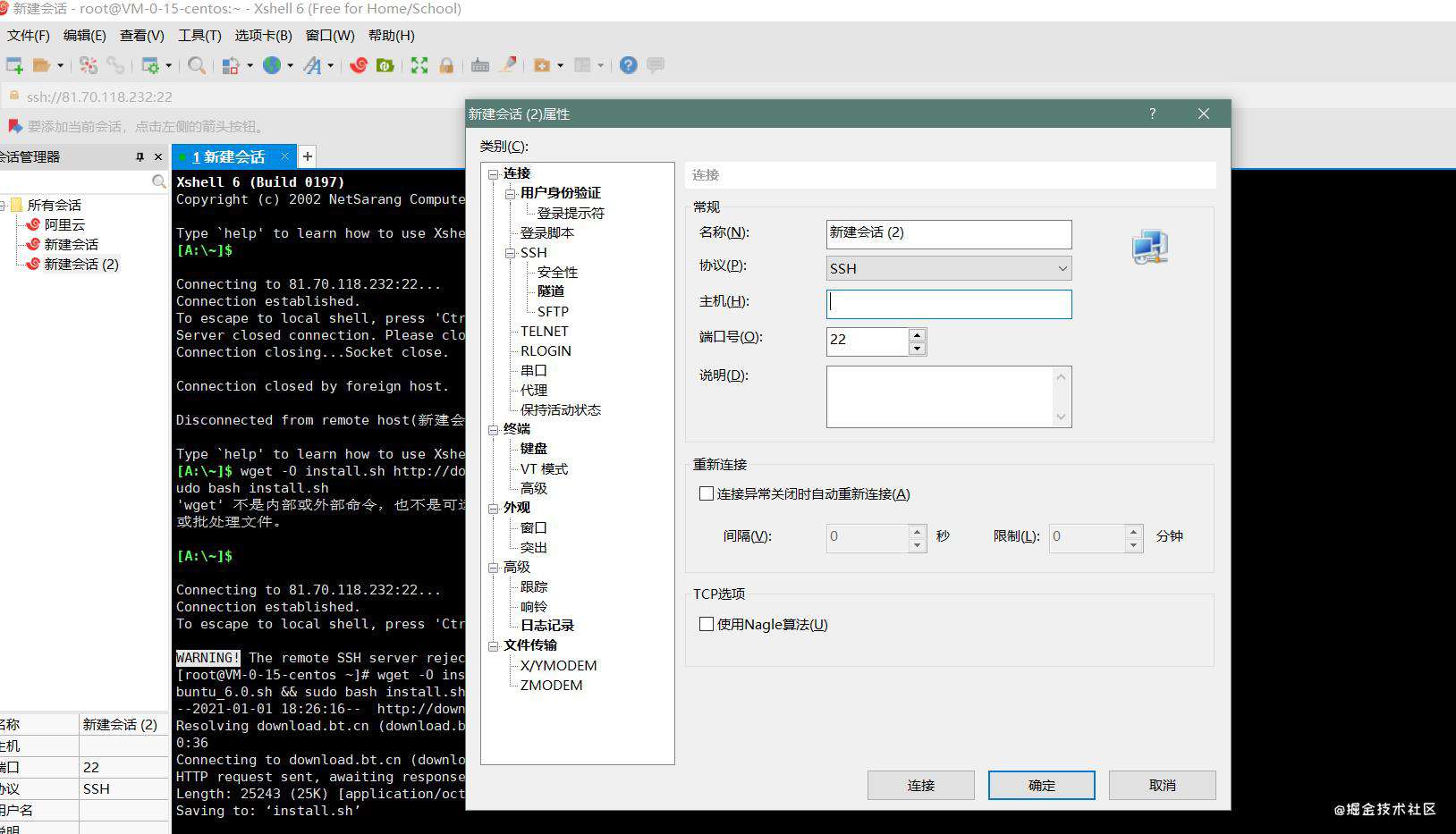This screenshot has height=834, width=1456.
Task: Click the 连接 button in the dialog
Action: point(920,785)
